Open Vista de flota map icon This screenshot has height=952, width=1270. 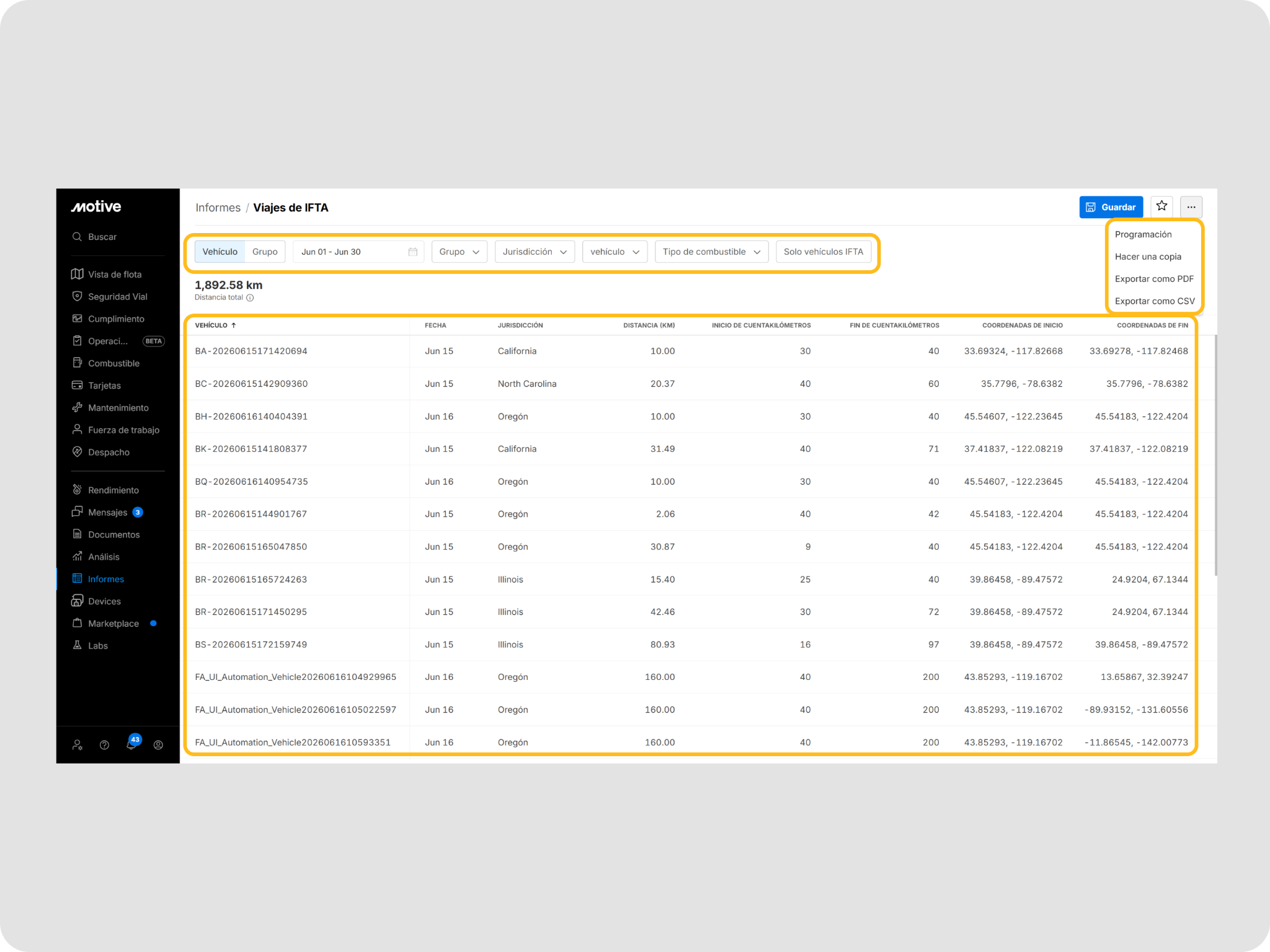pos(77,274)
